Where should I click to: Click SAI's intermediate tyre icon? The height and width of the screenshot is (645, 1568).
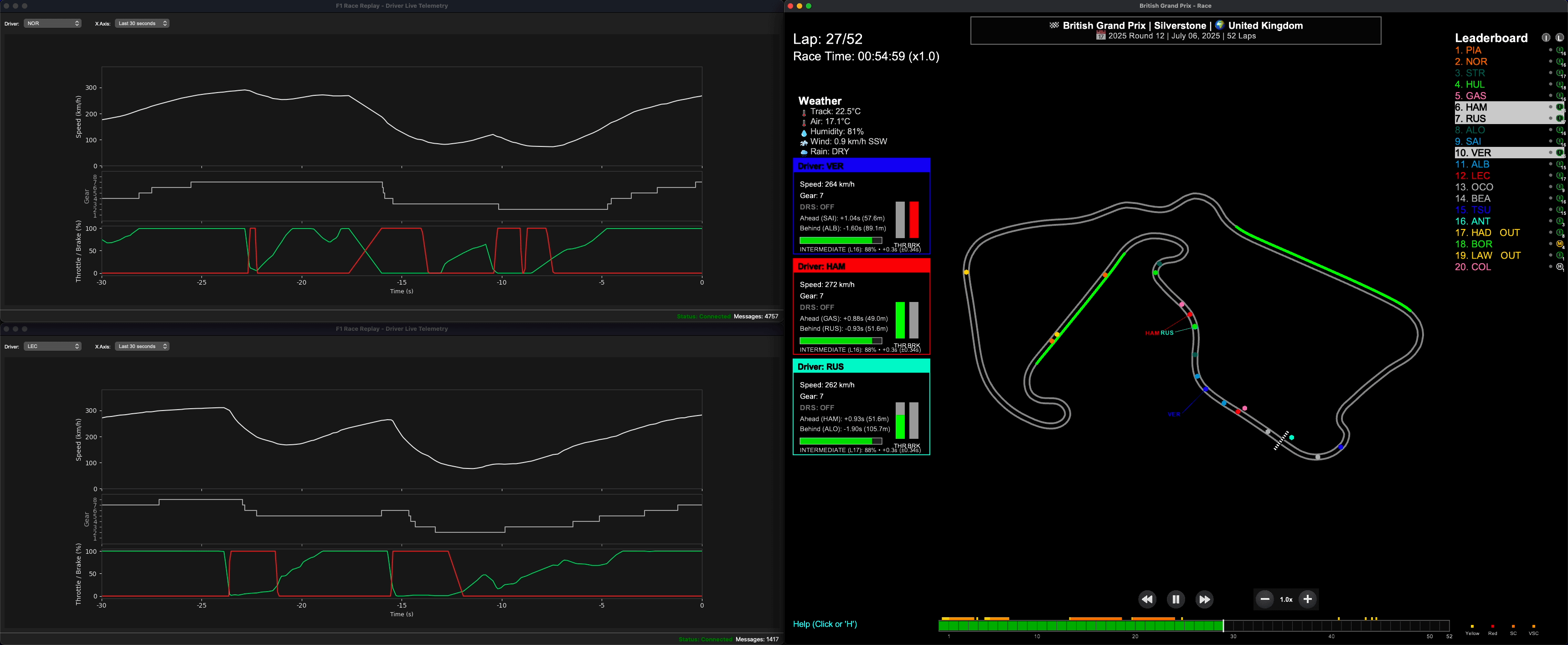coord(1559,141)
